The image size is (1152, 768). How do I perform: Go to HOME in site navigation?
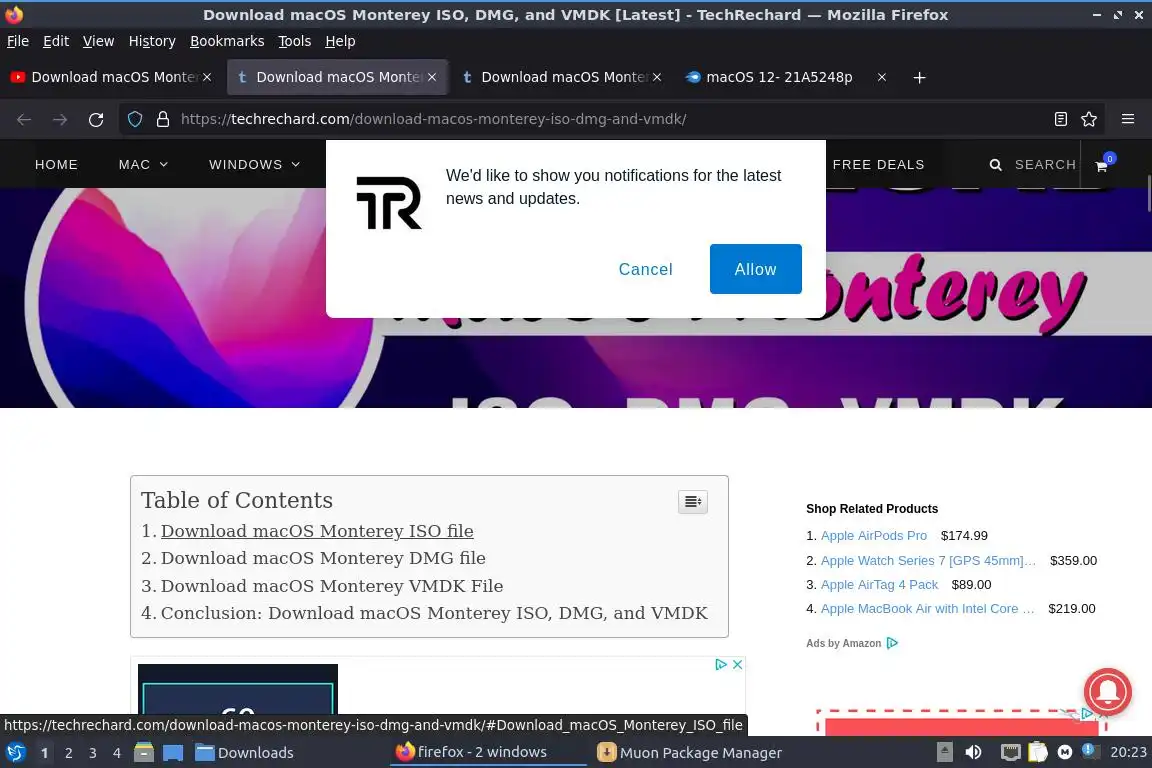[x=57, y=165]
